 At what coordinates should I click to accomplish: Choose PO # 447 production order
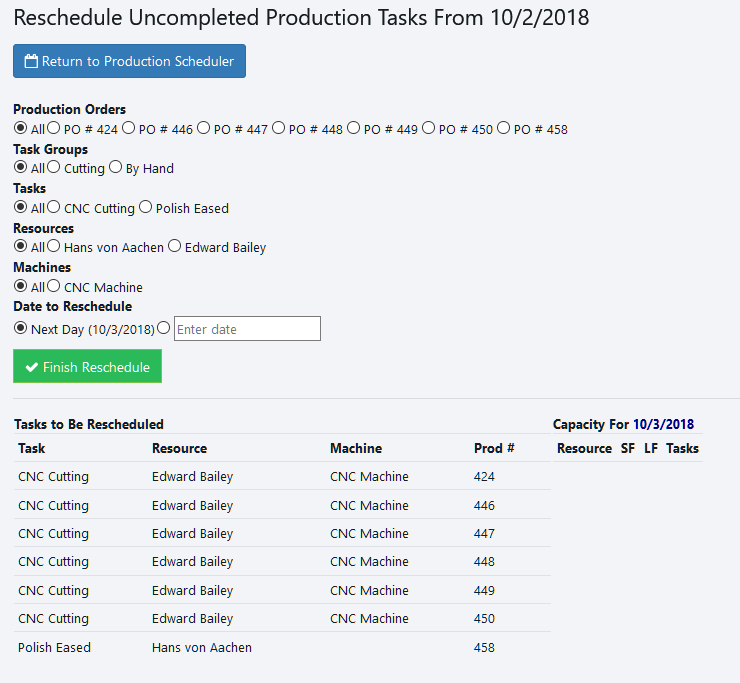[204, 128]
